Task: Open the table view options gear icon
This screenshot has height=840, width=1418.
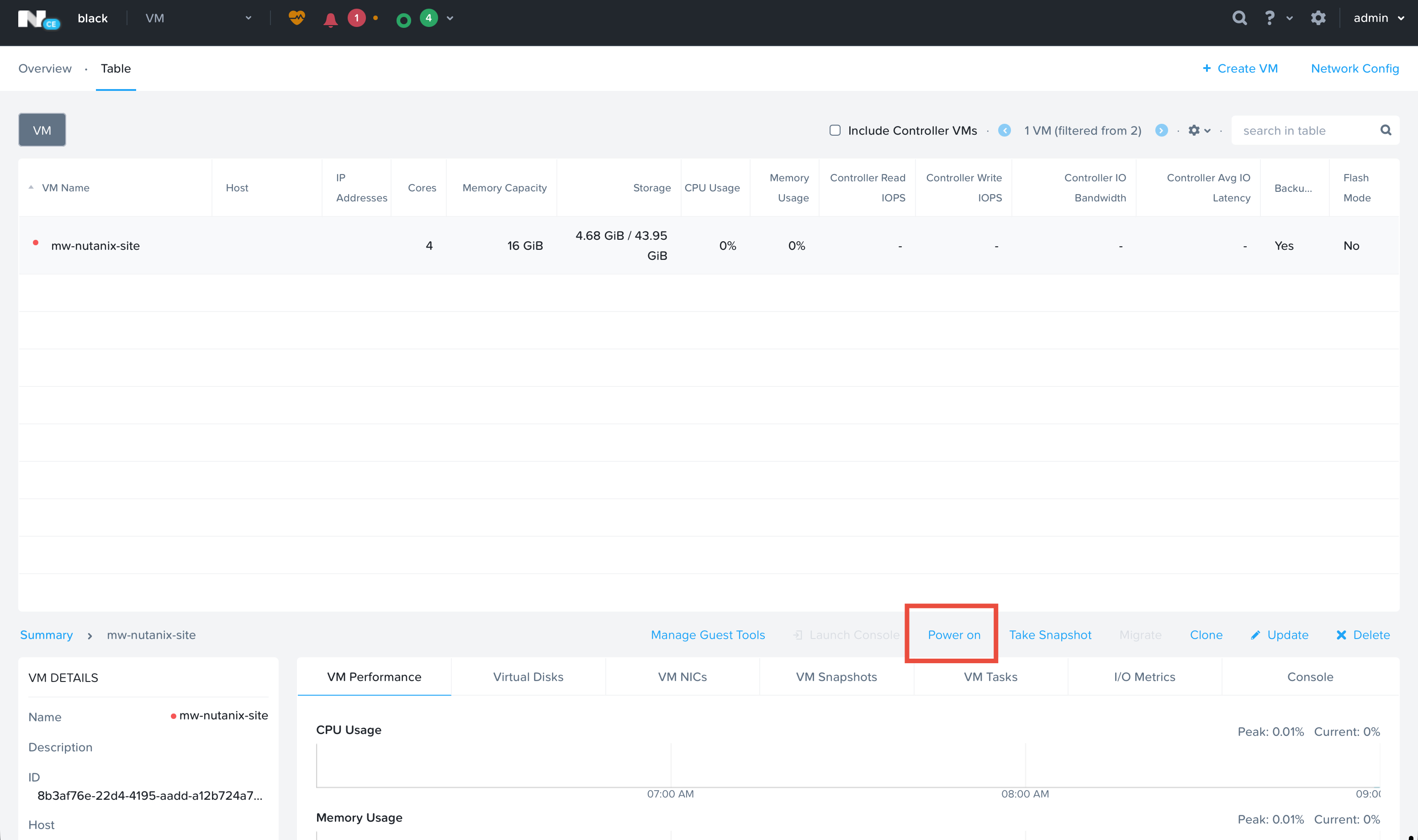Action: [x=1195, y=130]
